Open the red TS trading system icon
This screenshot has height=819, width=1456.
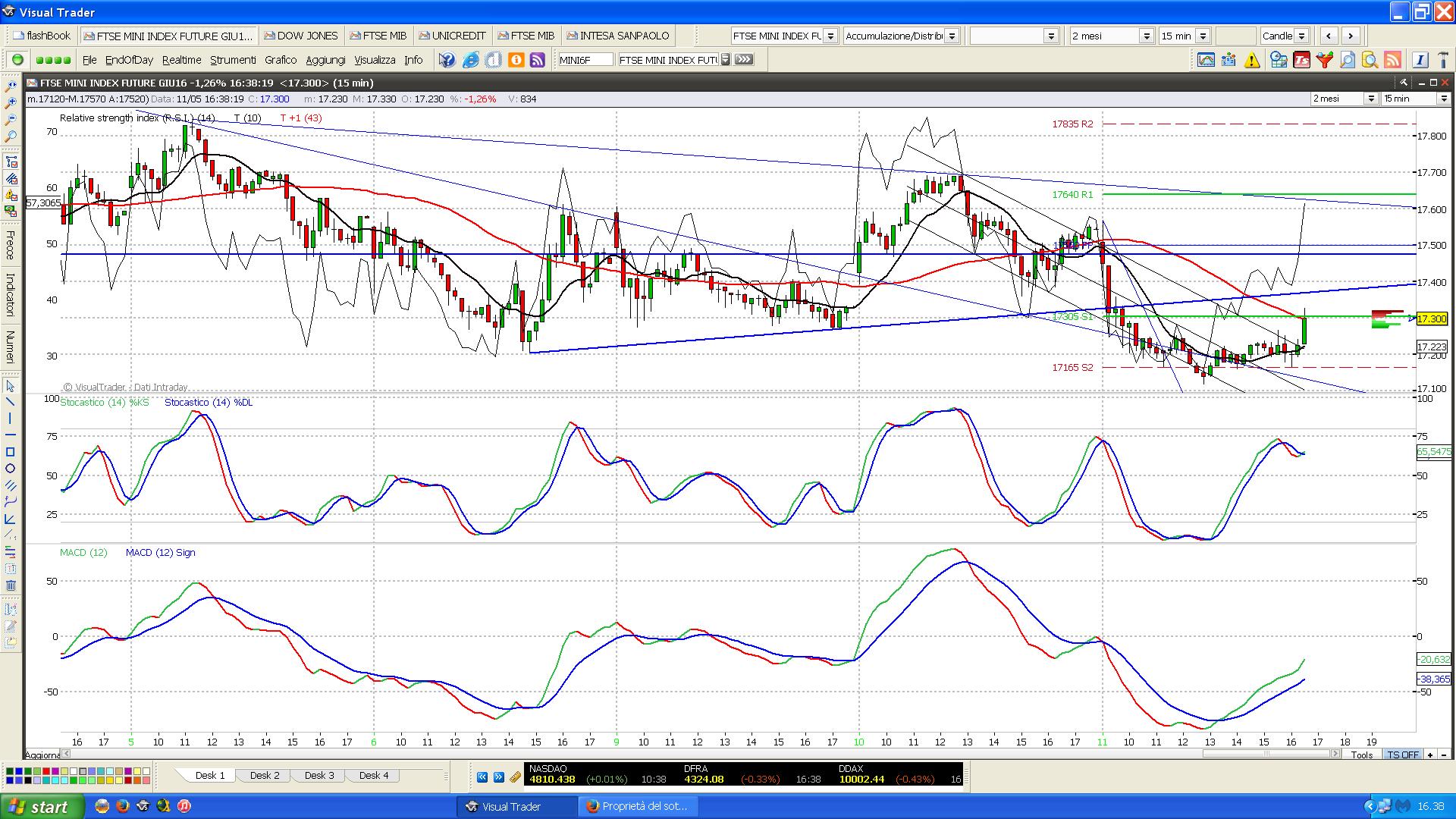click(x=1302, y=60)
